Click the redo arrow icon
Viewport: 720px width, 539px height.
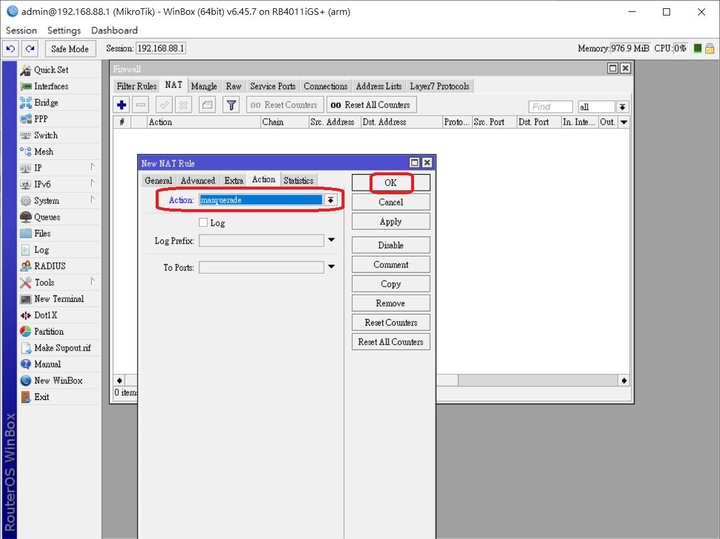pyautogui.click(x=30, y=49)
